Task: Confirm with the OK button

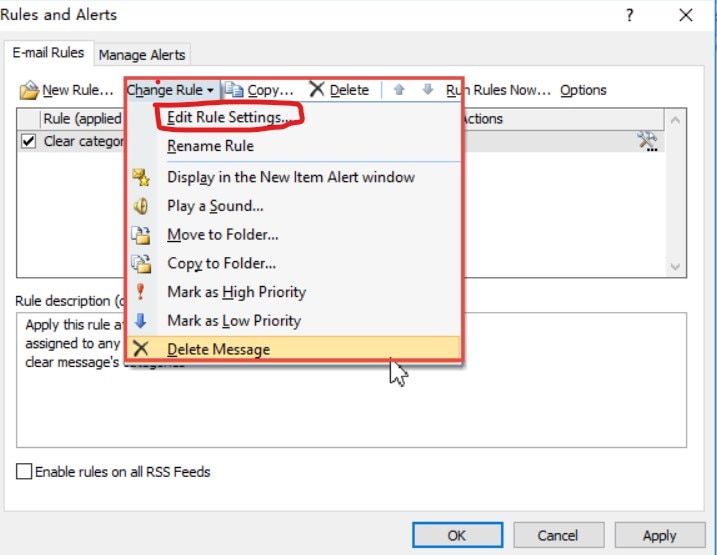Action: tap(457, 535)
